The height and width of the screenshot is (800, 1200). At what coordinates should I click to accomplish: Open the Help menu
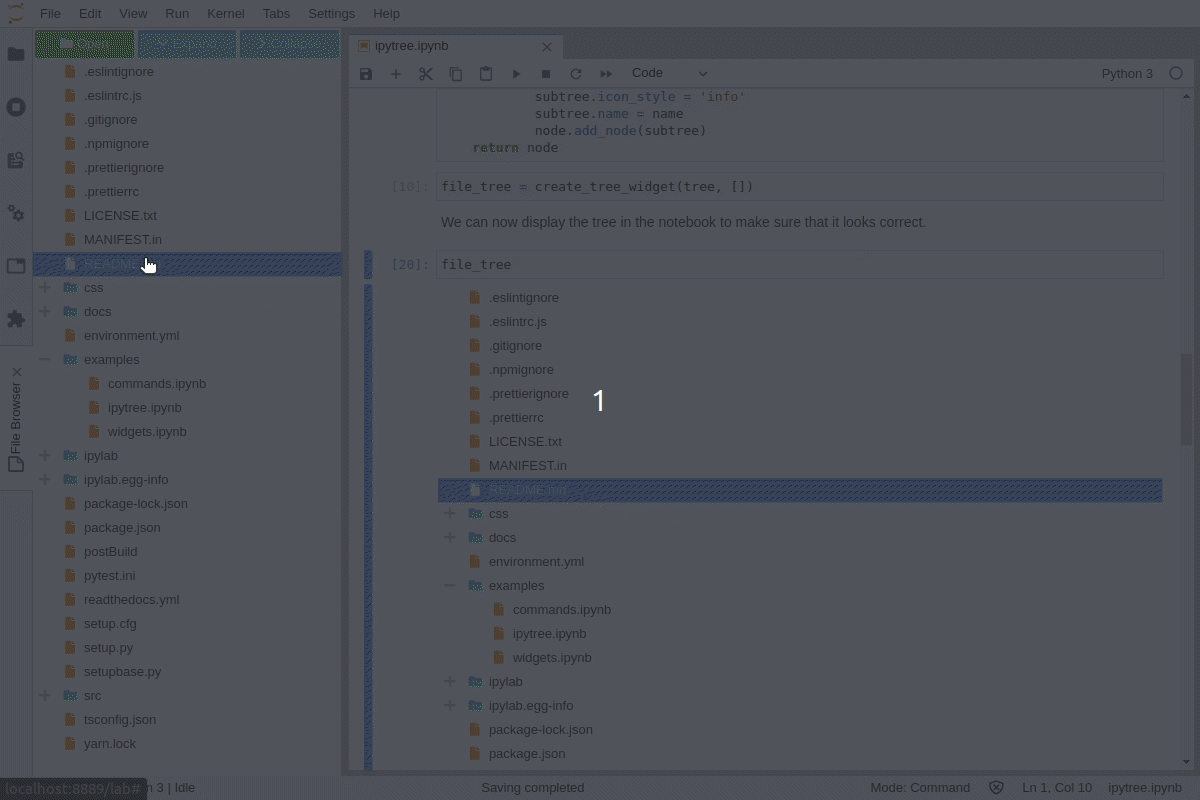click(386, 13)
